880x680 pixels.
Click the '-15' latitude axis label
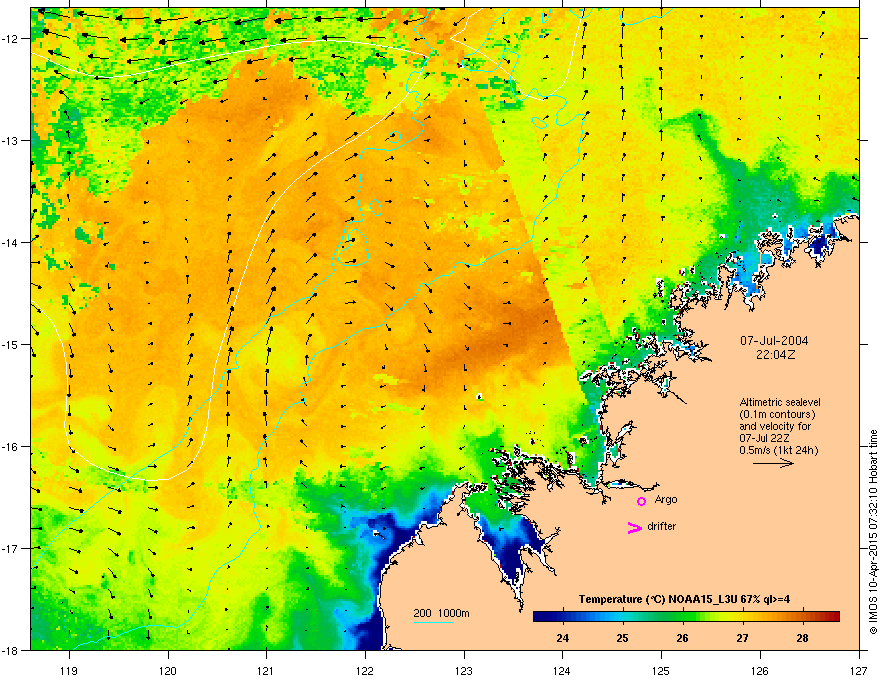point(9,344)
